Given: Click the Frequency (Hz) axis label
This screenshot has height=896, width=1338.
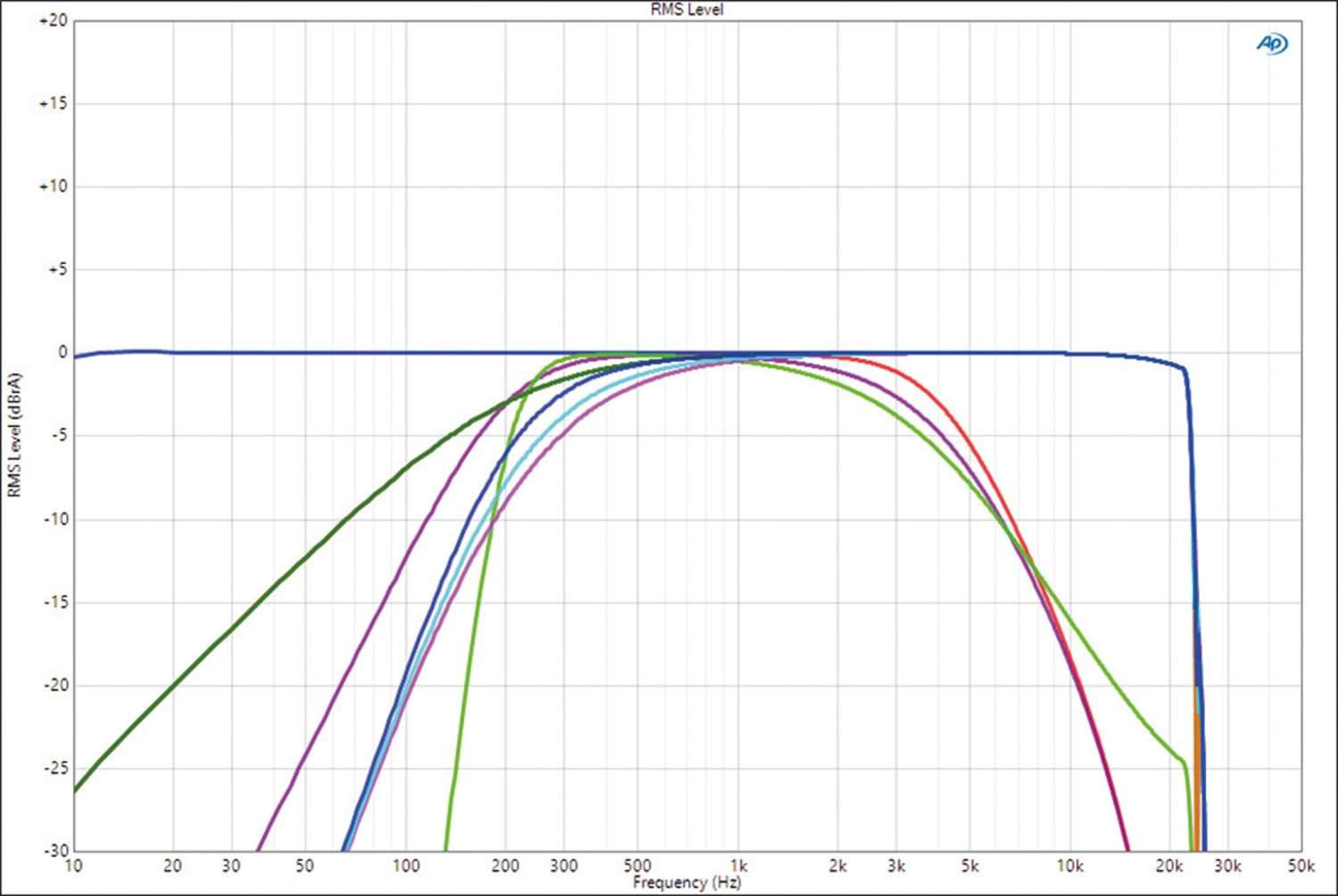Looking at the screenshot, I should tap(687, 883).
